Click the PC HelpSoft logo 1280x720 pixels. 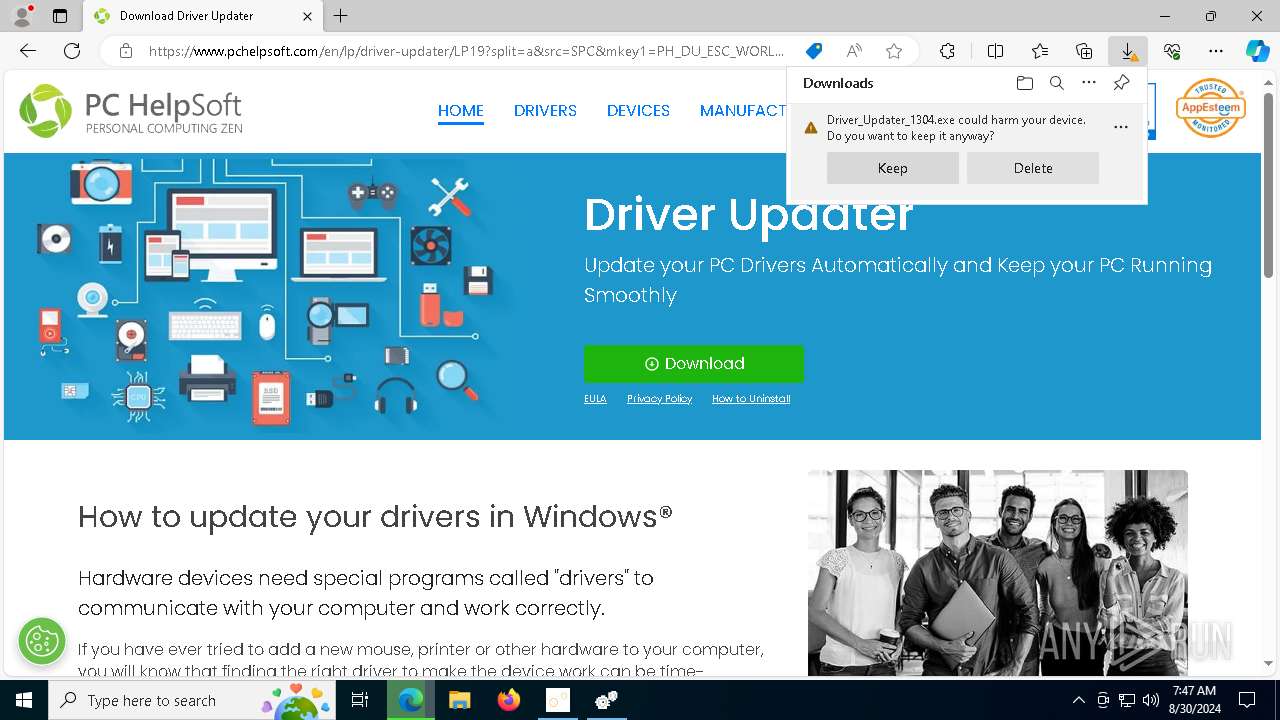[x=131, y=110]
